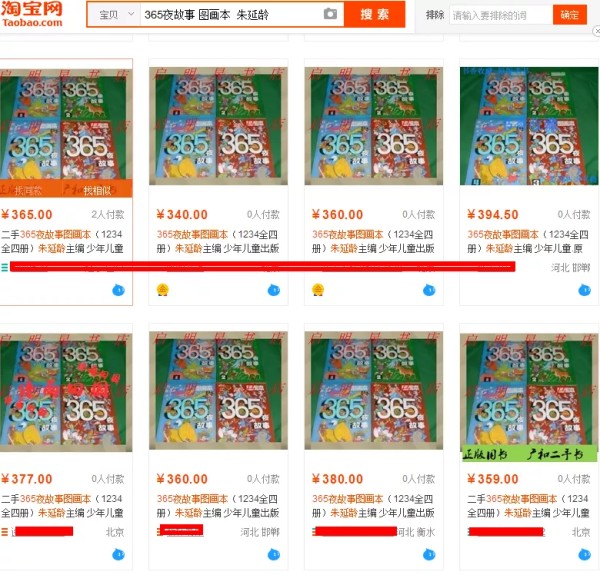Click 找相似 on the first product
600x575 pixels.
(98, 190)
